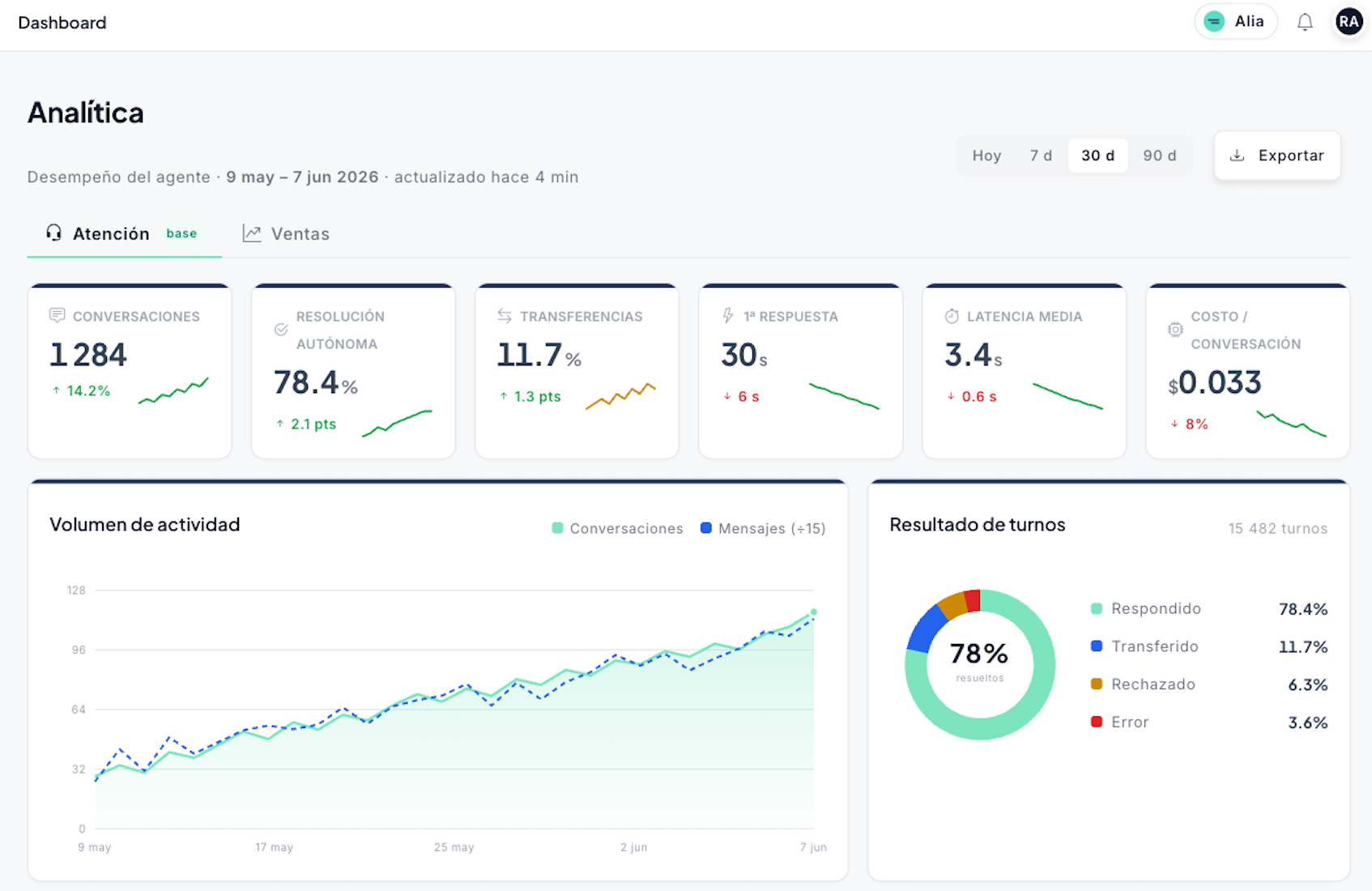The width and height of the screenshot is (1372, 891).
Task: Click the 2.1 pts change indicator
Action: point(306,424)
